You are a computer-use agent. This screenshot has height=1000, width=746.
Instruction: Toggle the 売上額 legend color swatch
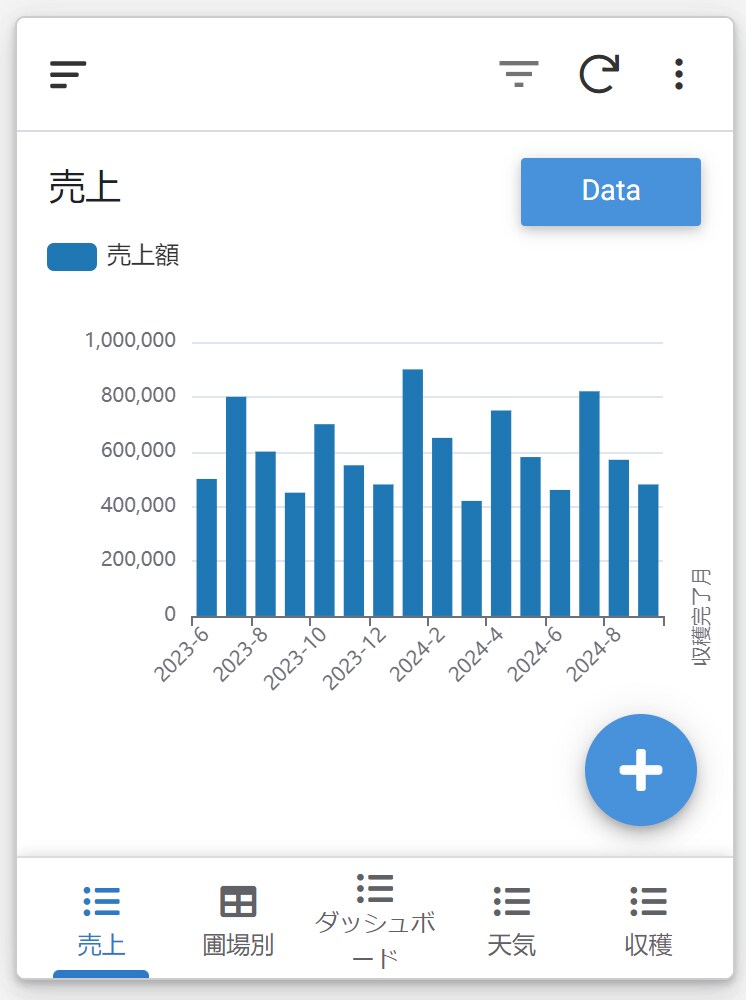72,256
